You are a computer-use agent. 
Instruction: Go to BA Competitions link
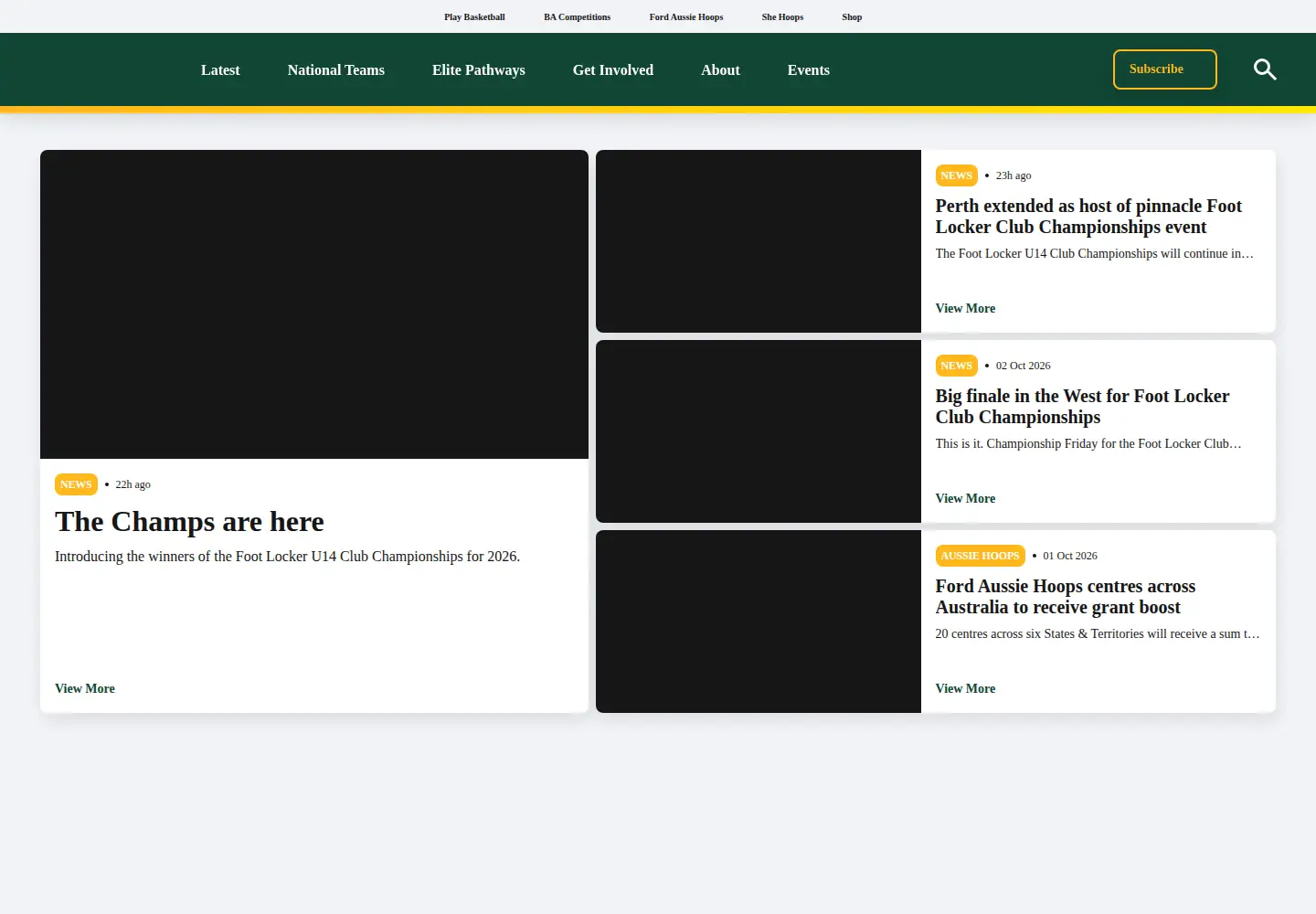[x=577, y=17]
